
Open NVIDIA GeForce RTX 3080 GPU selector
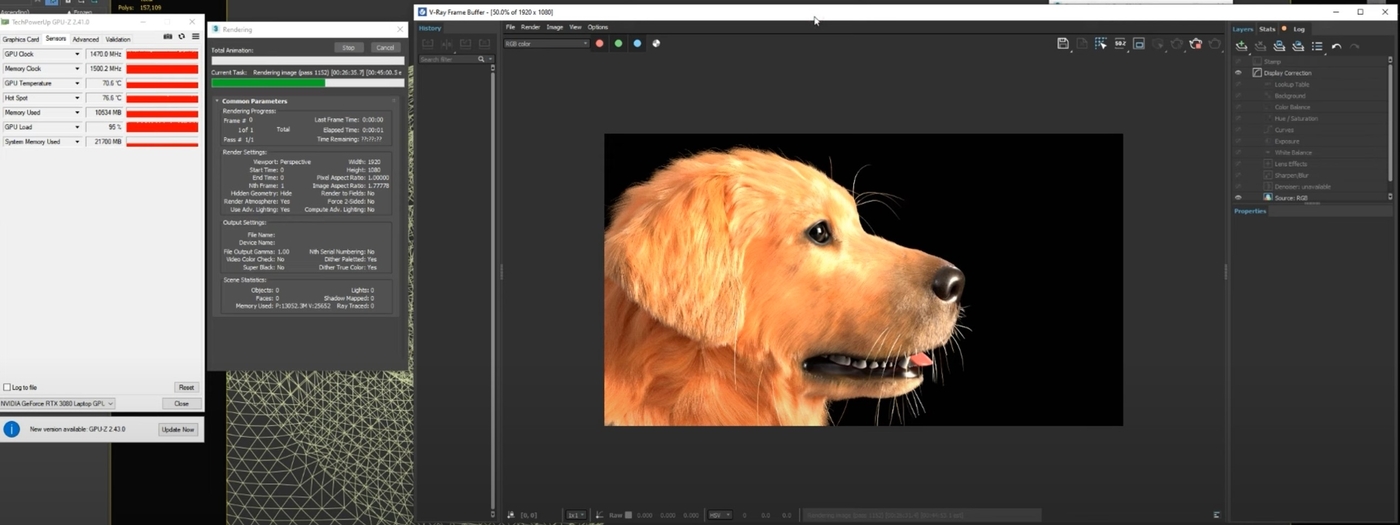tap(57, 403)
